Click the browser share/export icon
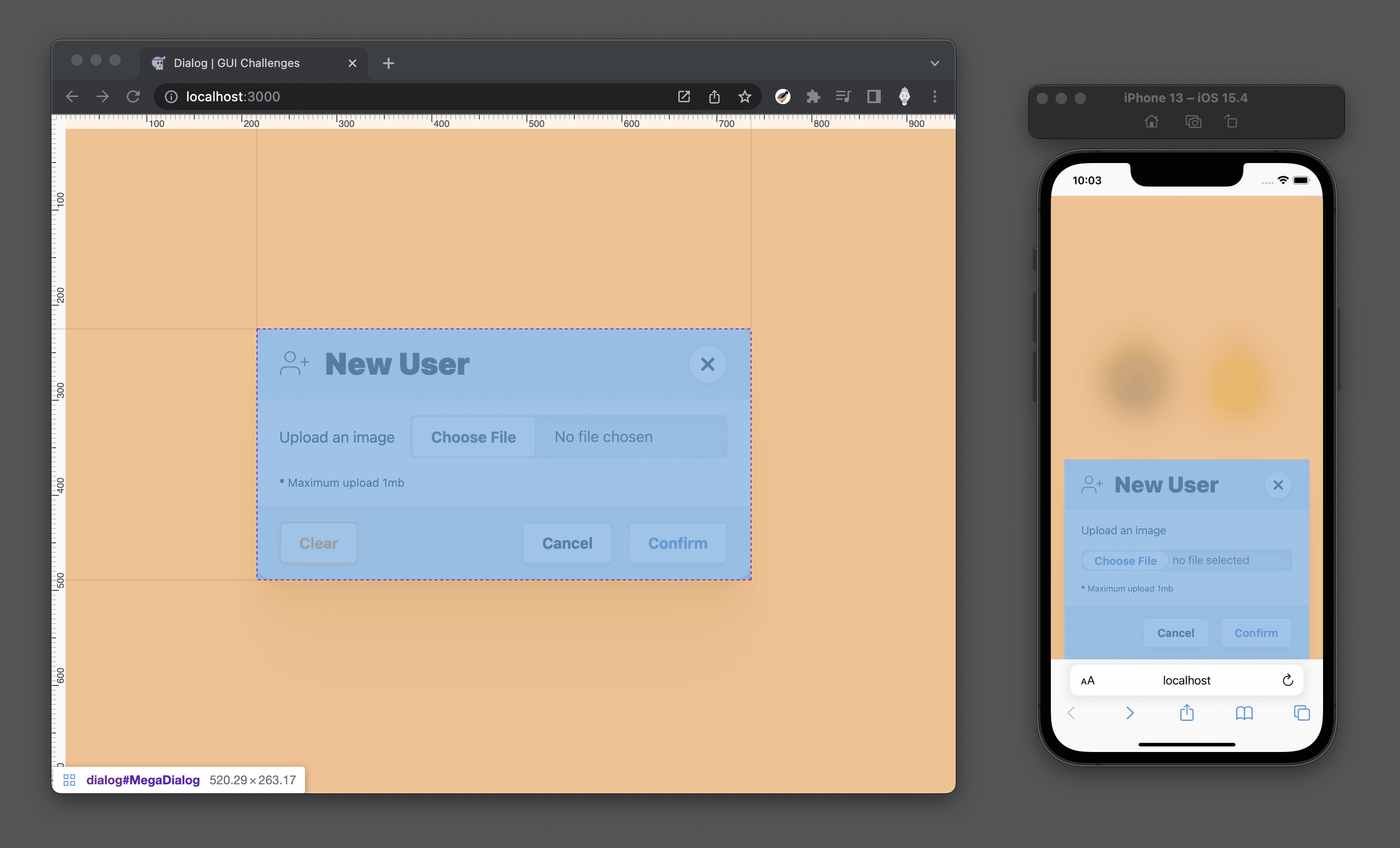The height and width of the screenshot is (848, 1400). [x=715, y=96]
